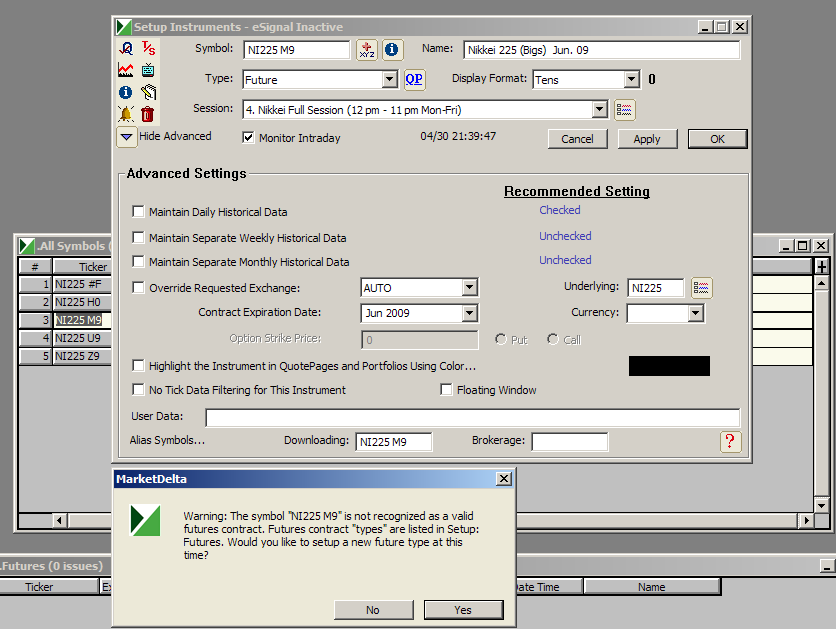This screenshot has width=836, height=629.
Task: Click the Underlying field showing NI225
Action: [x=655, y=288]
